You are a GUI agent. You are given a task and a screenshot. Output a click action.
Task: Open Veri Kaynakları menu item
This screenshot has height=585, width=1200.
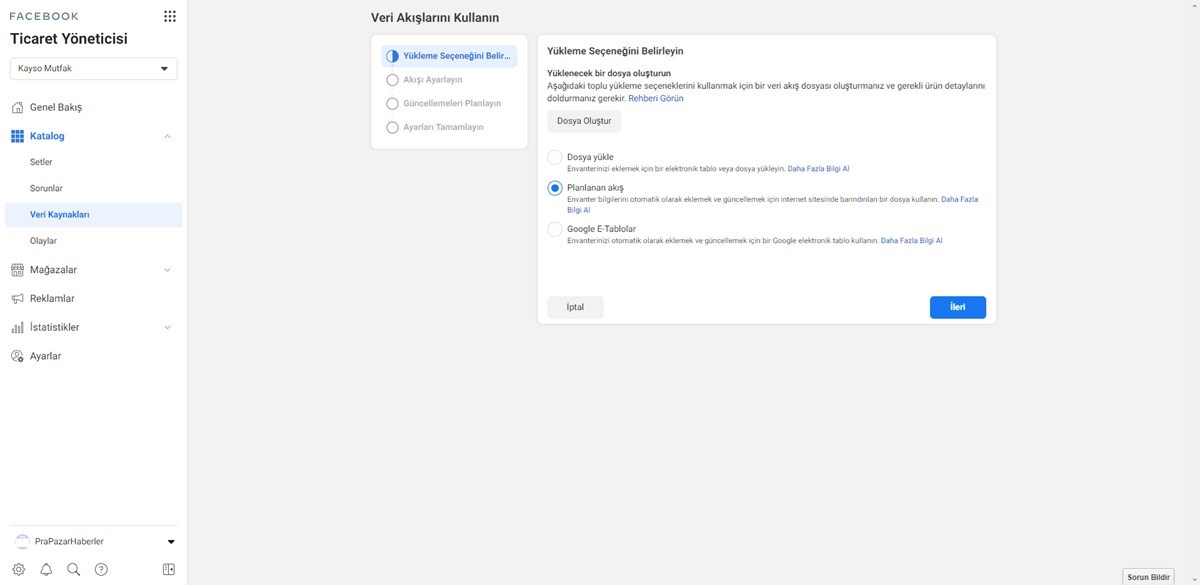pyautogui.click(x=94, y=215)
